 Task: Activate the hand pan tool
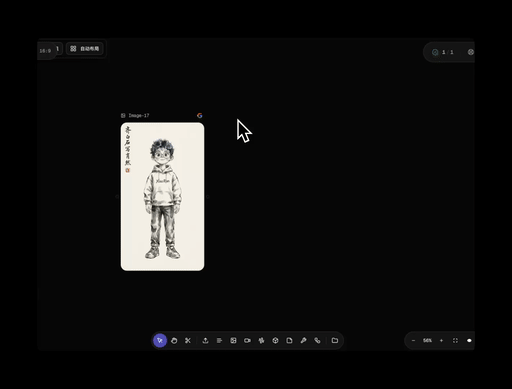click(174, 340)
